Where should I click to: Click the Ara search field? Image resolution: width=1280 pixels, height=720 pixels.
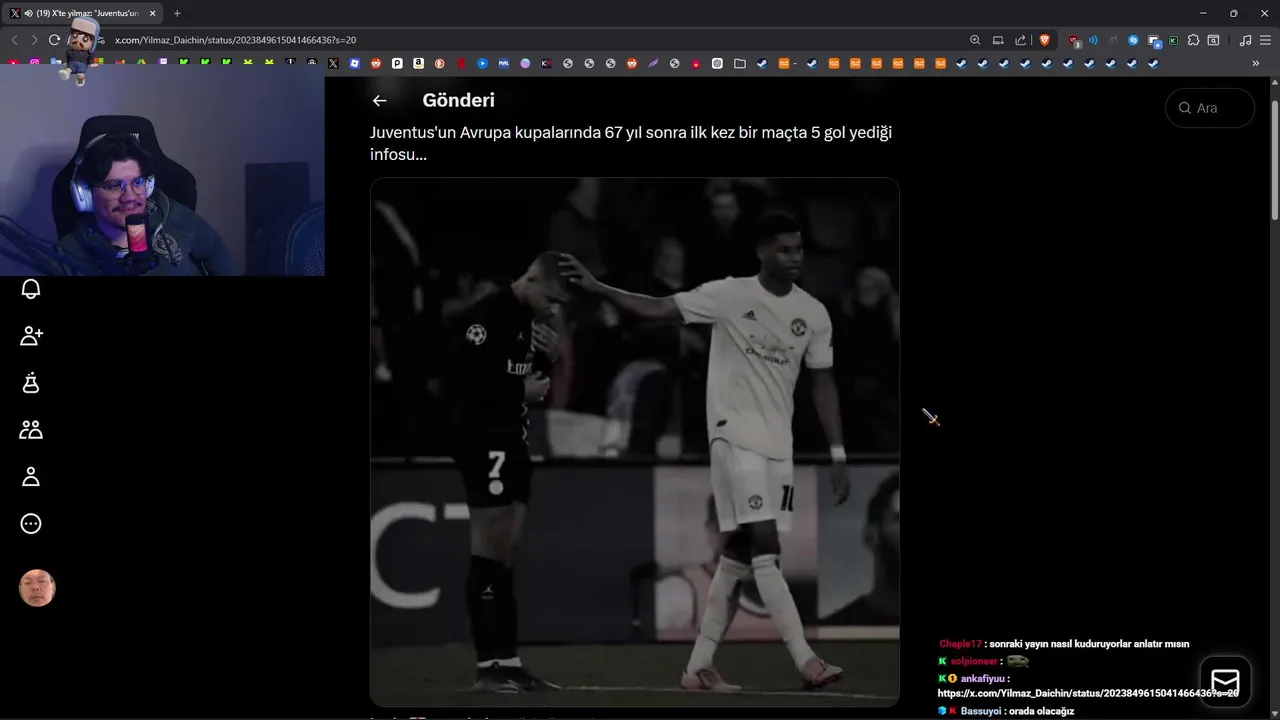[x=1210, y=108]
